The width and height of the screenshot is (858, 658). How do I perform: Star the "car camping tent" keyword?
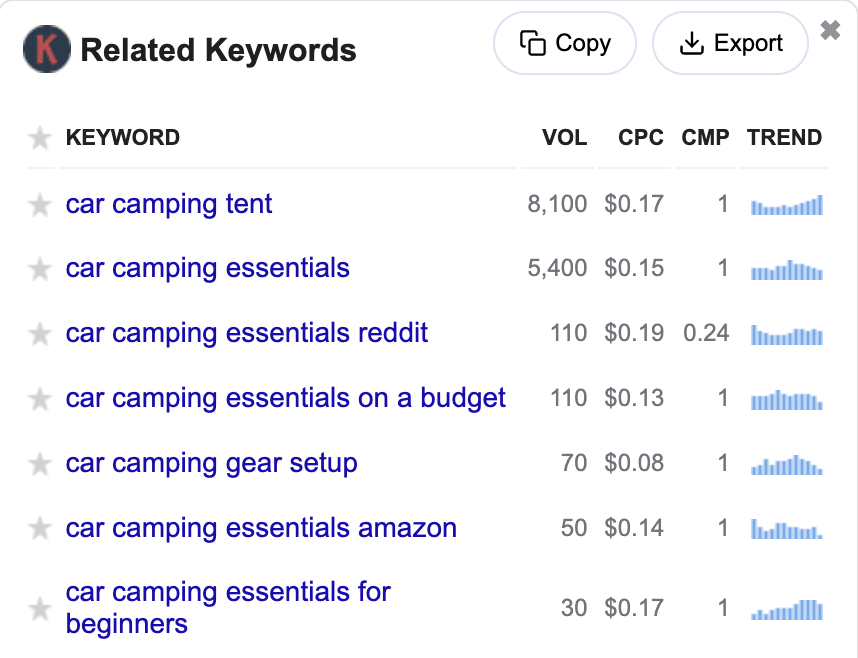(40, 205)
